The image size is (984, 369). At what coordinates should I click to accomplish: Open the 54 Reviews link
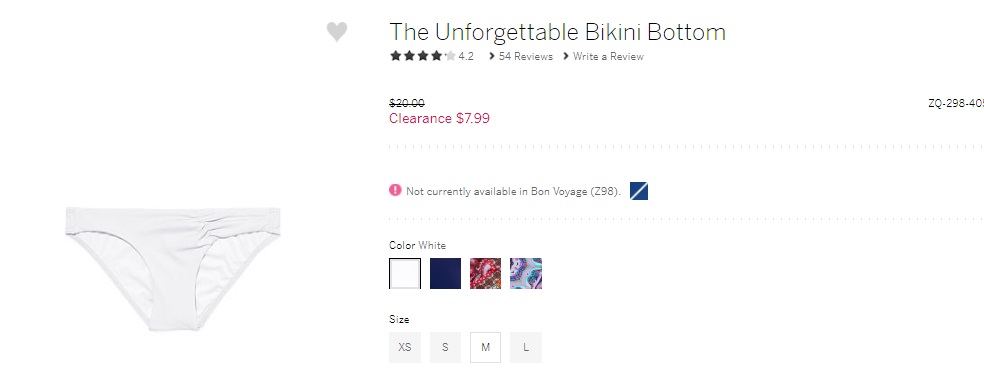[526, 56]
